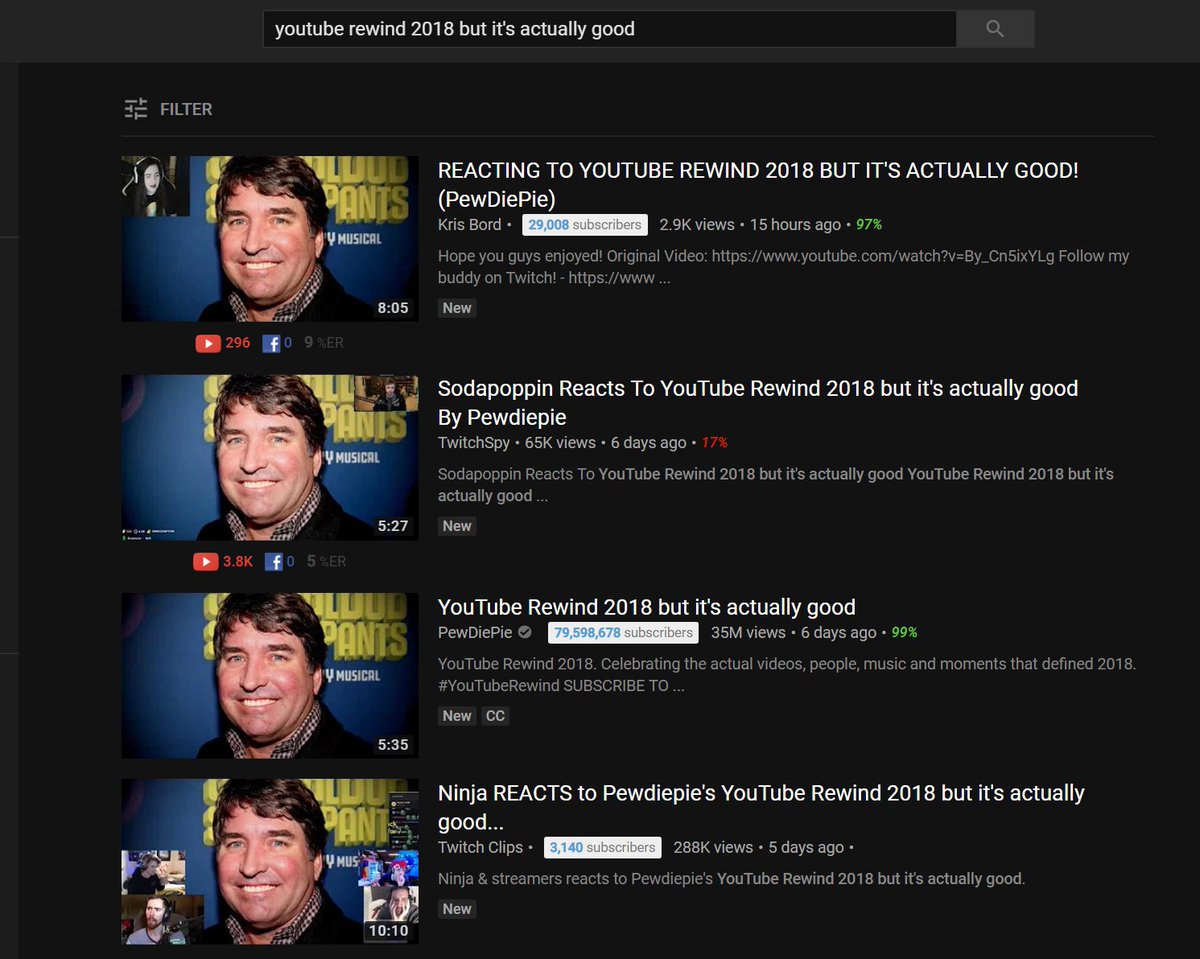Open the filter sliders icon

(136, 109)
